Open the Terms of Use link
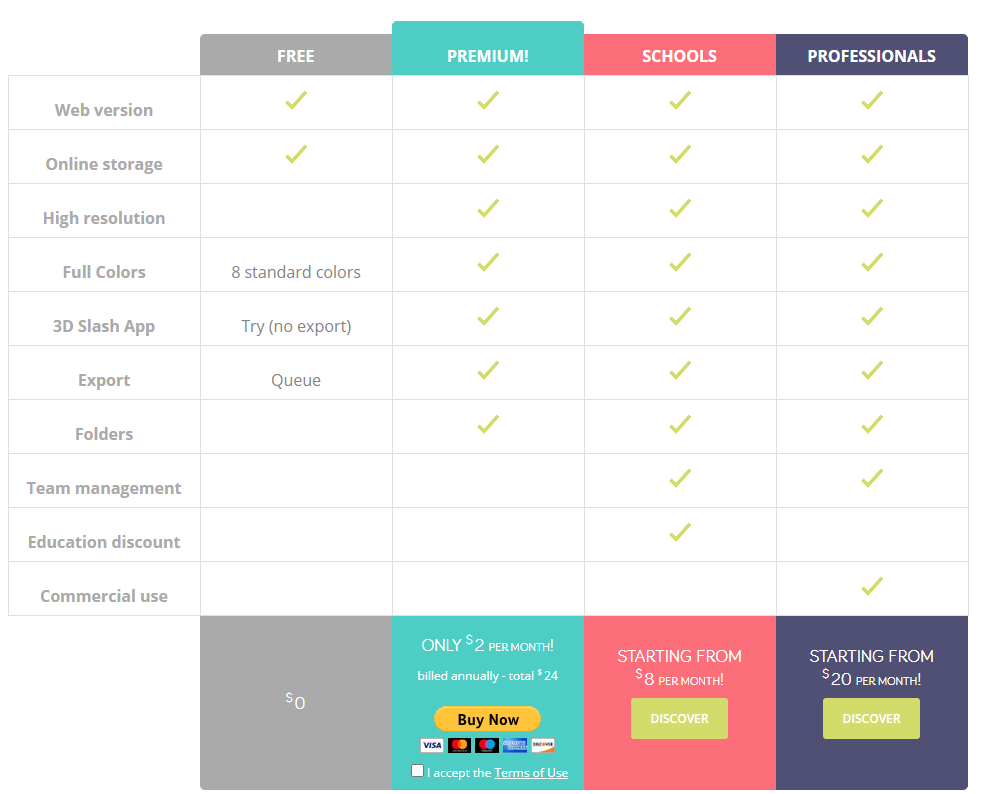The height and width of the screenshot is (794, 985). (x=531, y=773)
